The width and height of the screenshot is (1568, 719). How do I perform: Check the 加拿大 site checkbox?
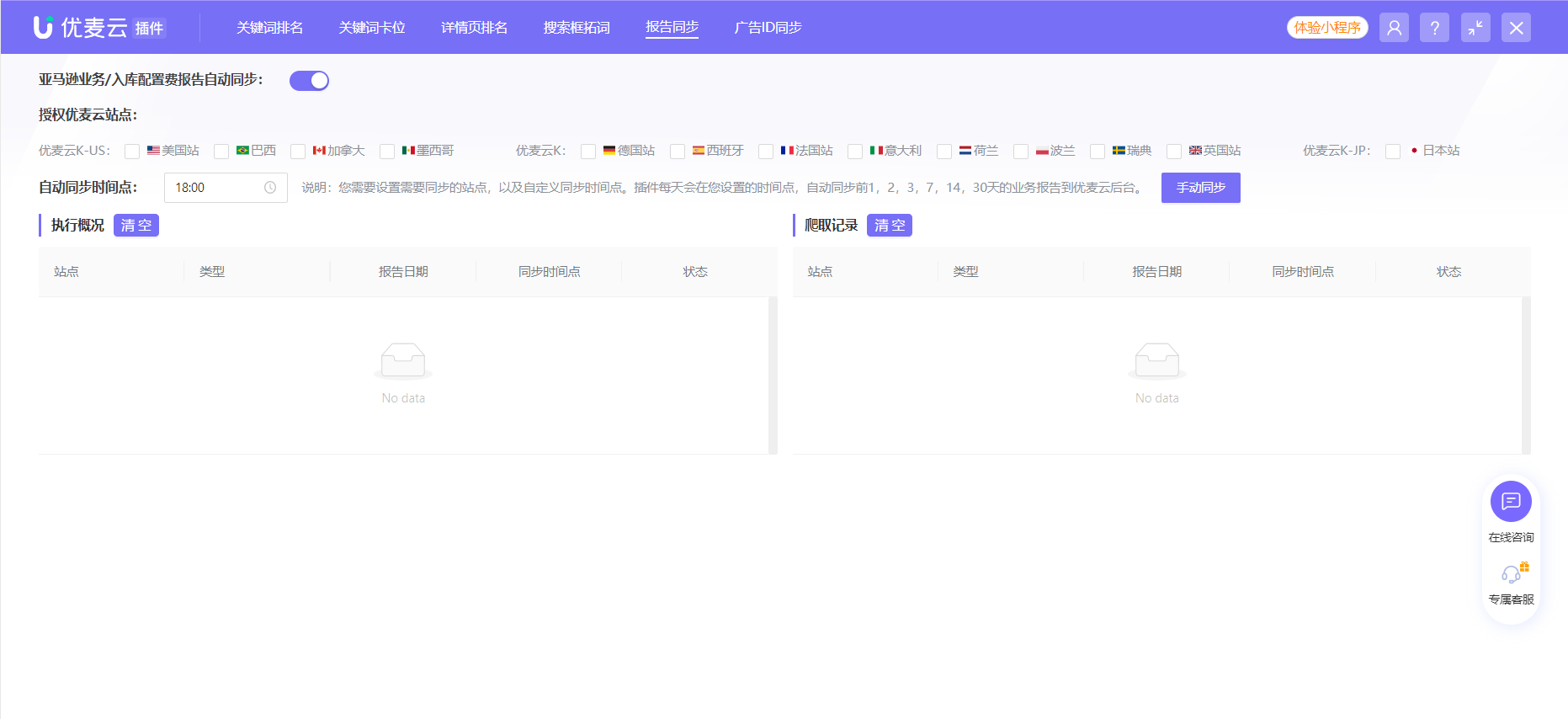(x=298, y=152)
